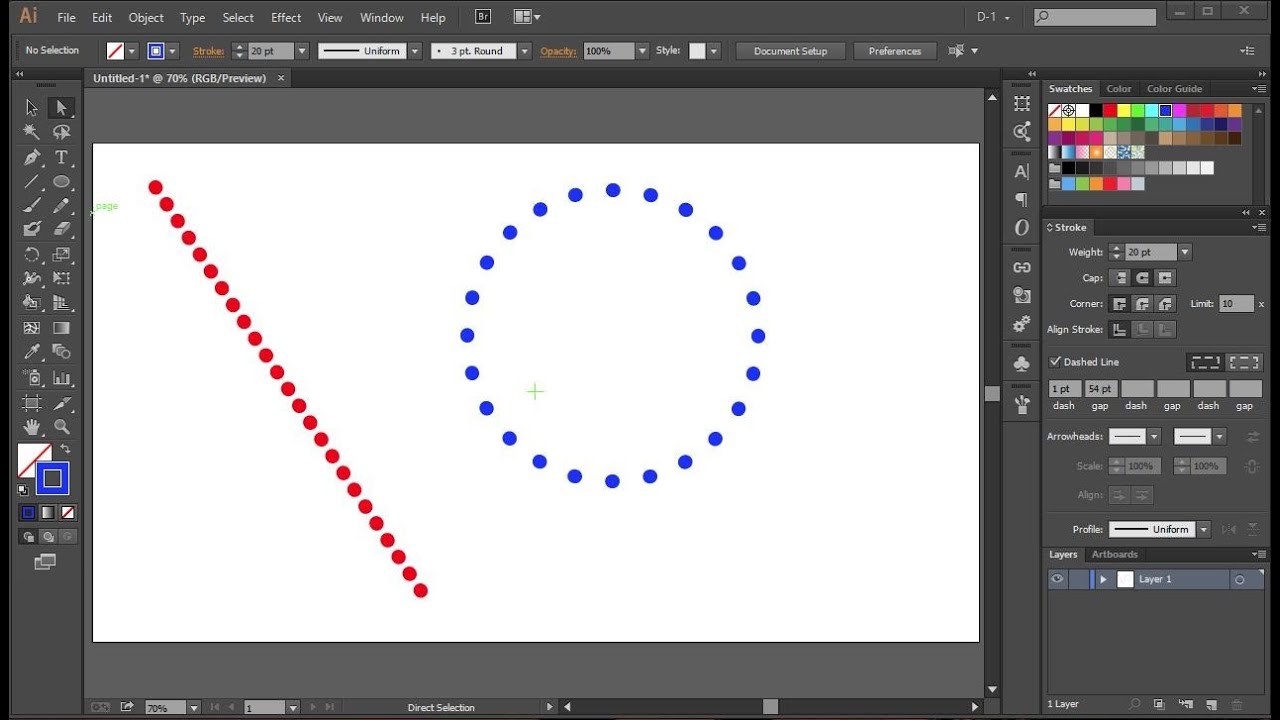
Task: Toggle visibility eye of Layer 1
Action: coord(1057,579)
